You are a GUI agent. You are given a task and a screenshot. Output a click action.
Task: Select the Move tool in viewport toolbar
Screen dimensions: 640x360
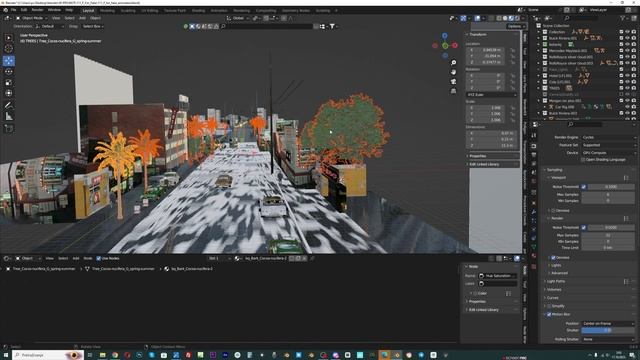coord(9,61)
